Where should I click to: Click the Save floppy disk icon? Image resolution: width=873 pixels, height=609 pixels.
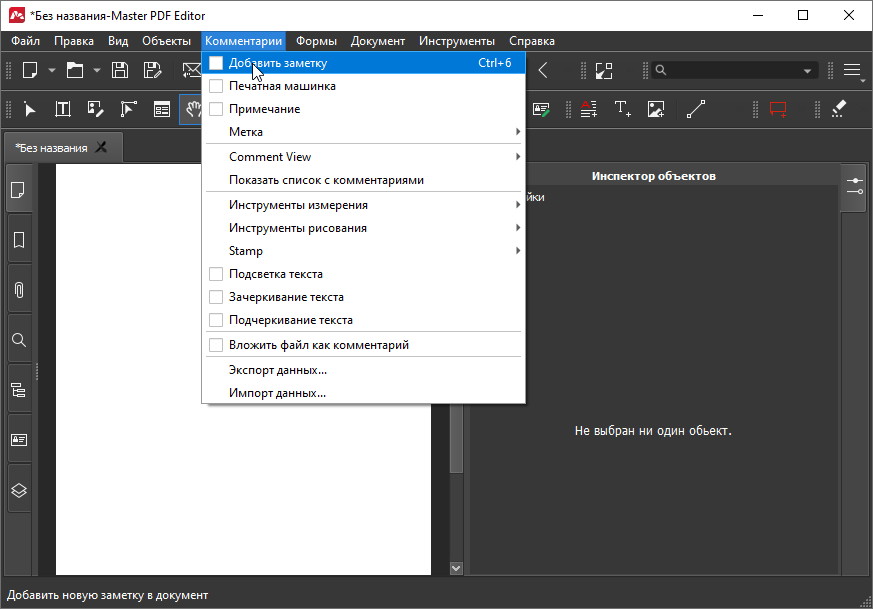pyautogui.click(x=120, y=71)
